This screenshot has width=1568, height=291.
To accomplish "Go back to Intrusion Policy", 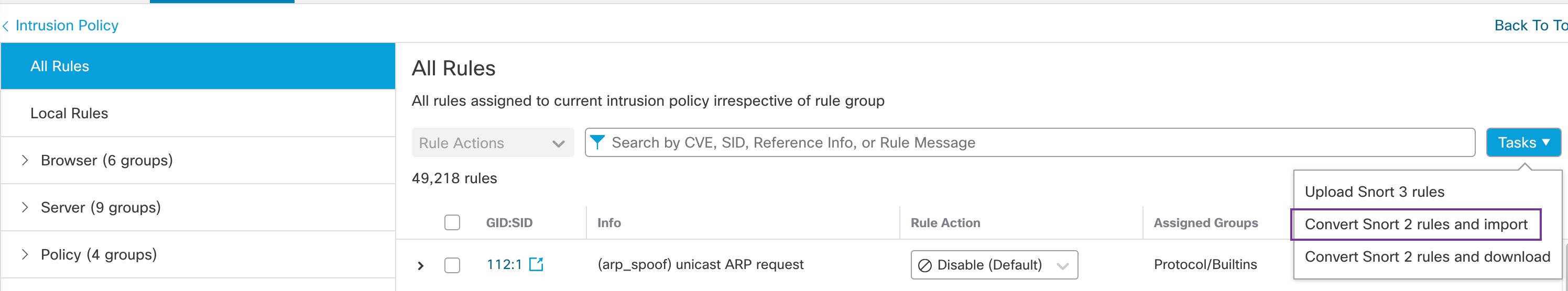I will (67, 26).
